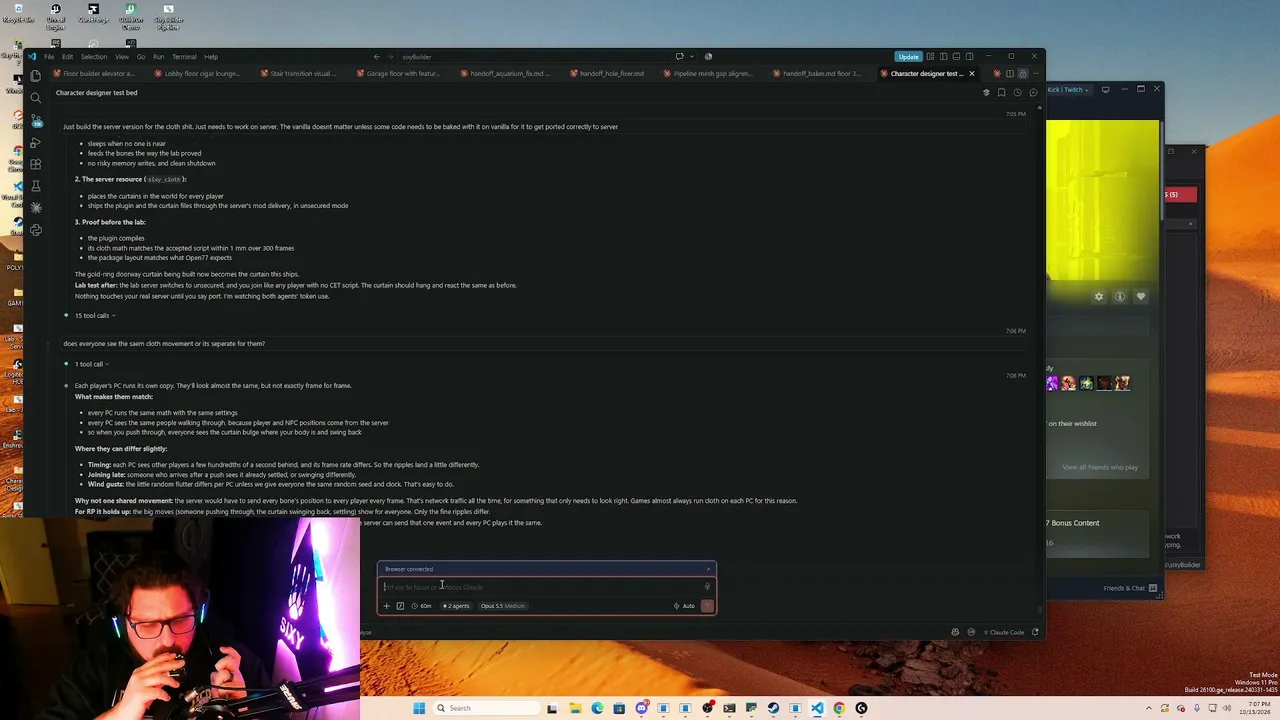Expand the 1 tool call section
The image size is (1280, 720).
tap(92, 364)
